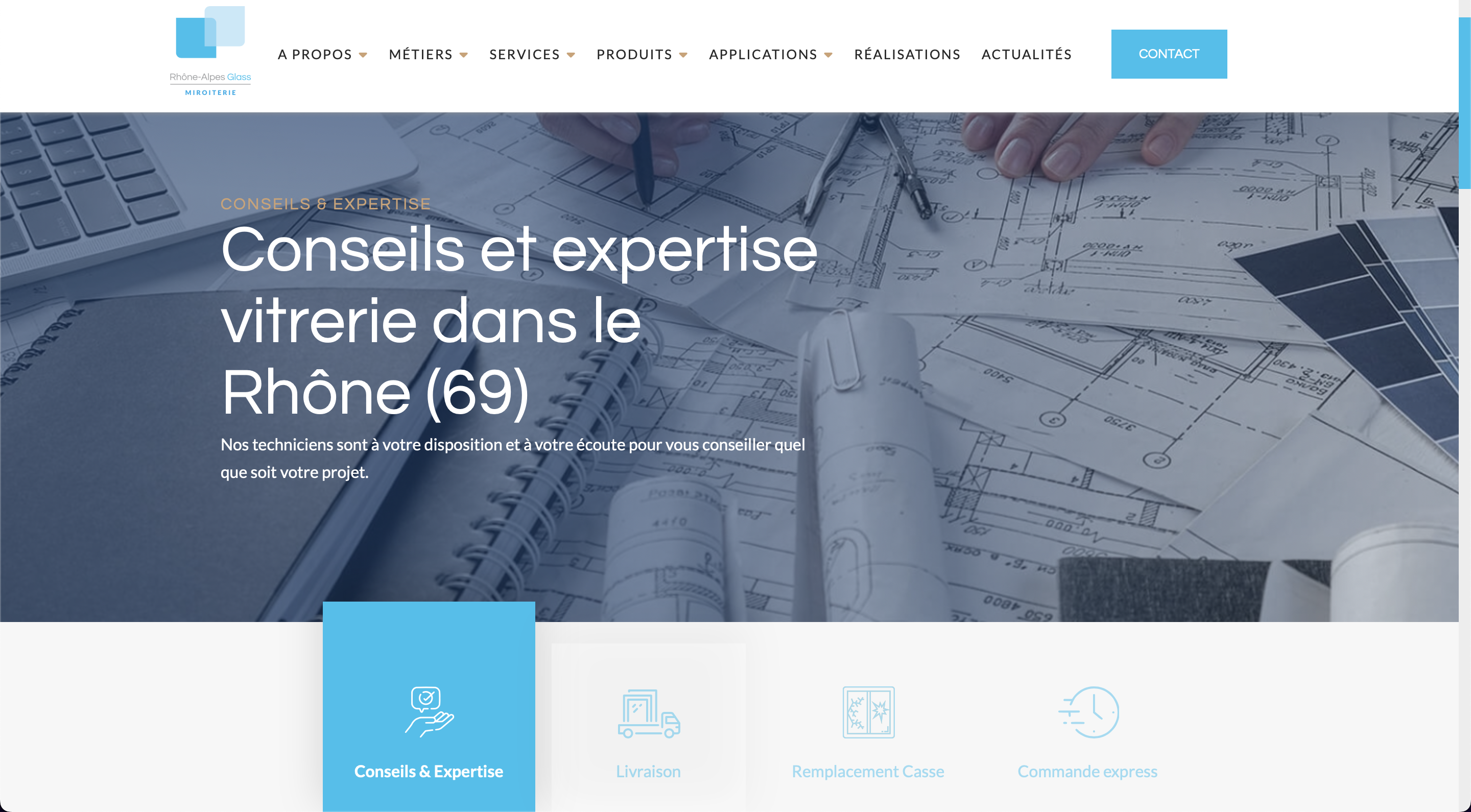The width and height of the screenshot is (1471, 812).
Task: Click the CONTACT button in the header
Action: (x=1168, y=54)
